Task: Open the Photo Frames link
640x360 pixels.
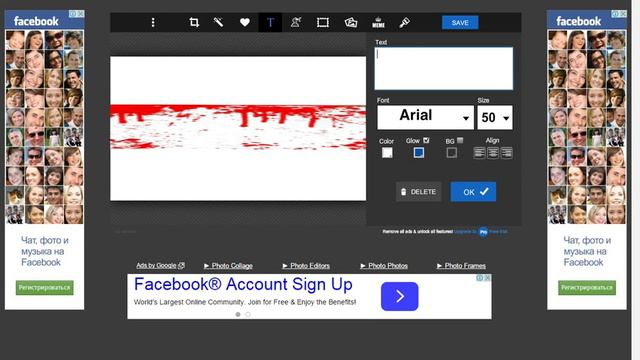Action: coord(461,266)
